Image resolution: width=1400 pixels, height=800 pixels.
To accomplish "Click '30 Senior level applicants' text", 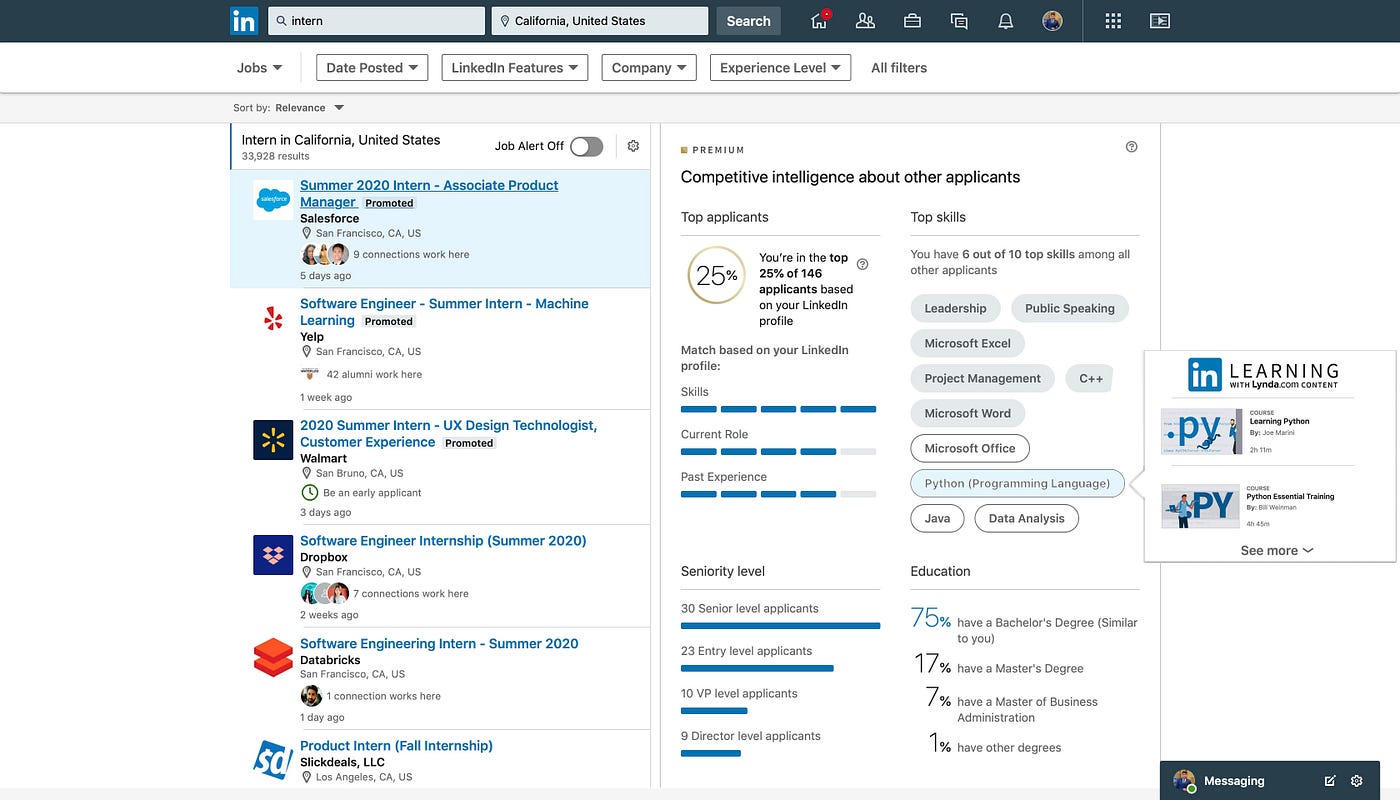I will pos(750,608).
